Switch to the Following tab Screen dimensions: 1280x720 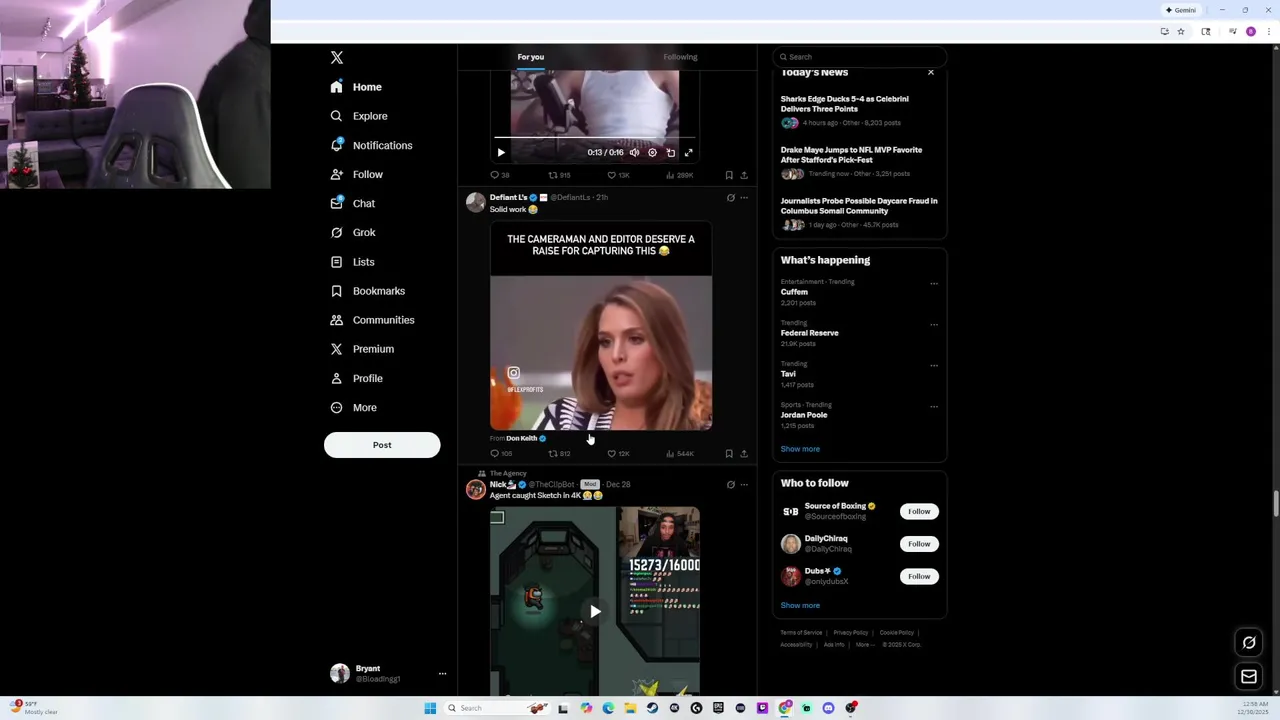tap(680, 57)
